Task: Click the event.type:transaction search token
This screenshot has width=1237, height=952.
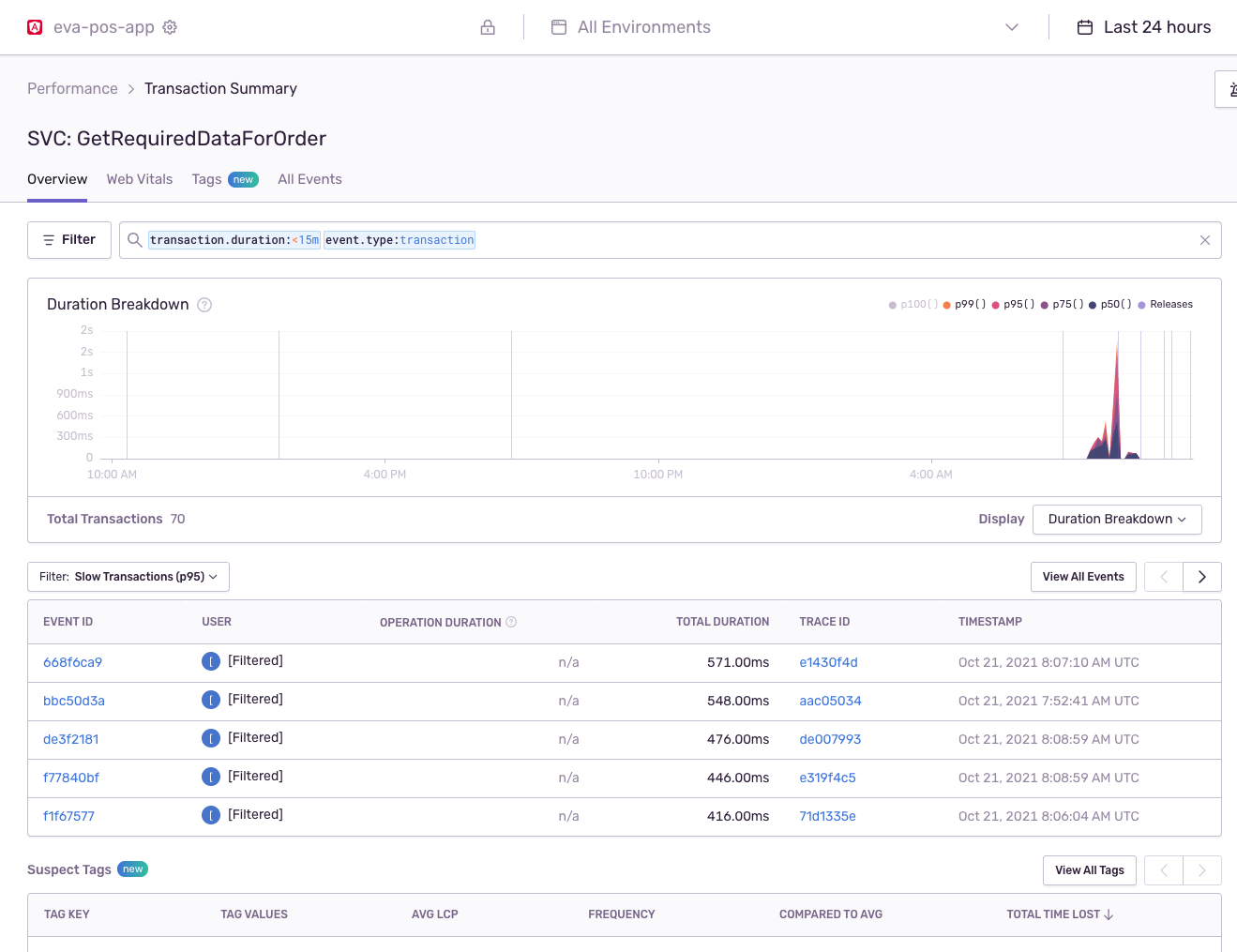Action: point(400,240)
